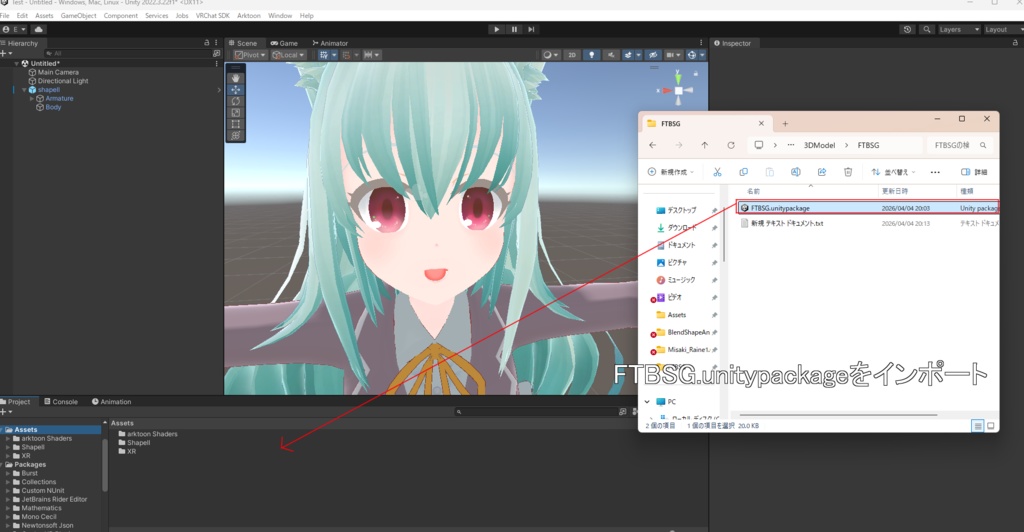
Task: Click the 詳細 details pane button
Action: (974, 172)
